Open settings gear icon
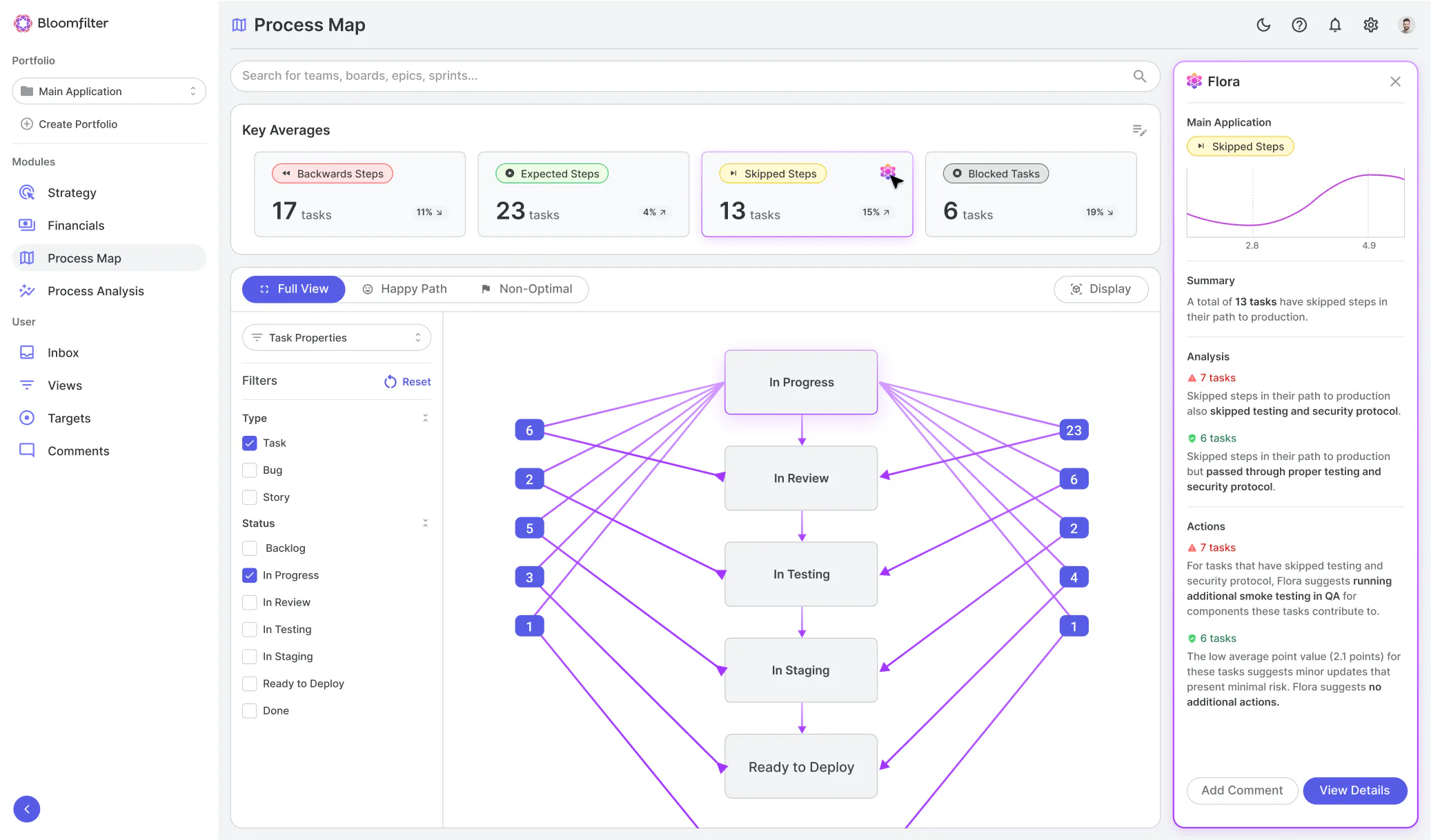1431x840 pixels. pos(1371,25)
